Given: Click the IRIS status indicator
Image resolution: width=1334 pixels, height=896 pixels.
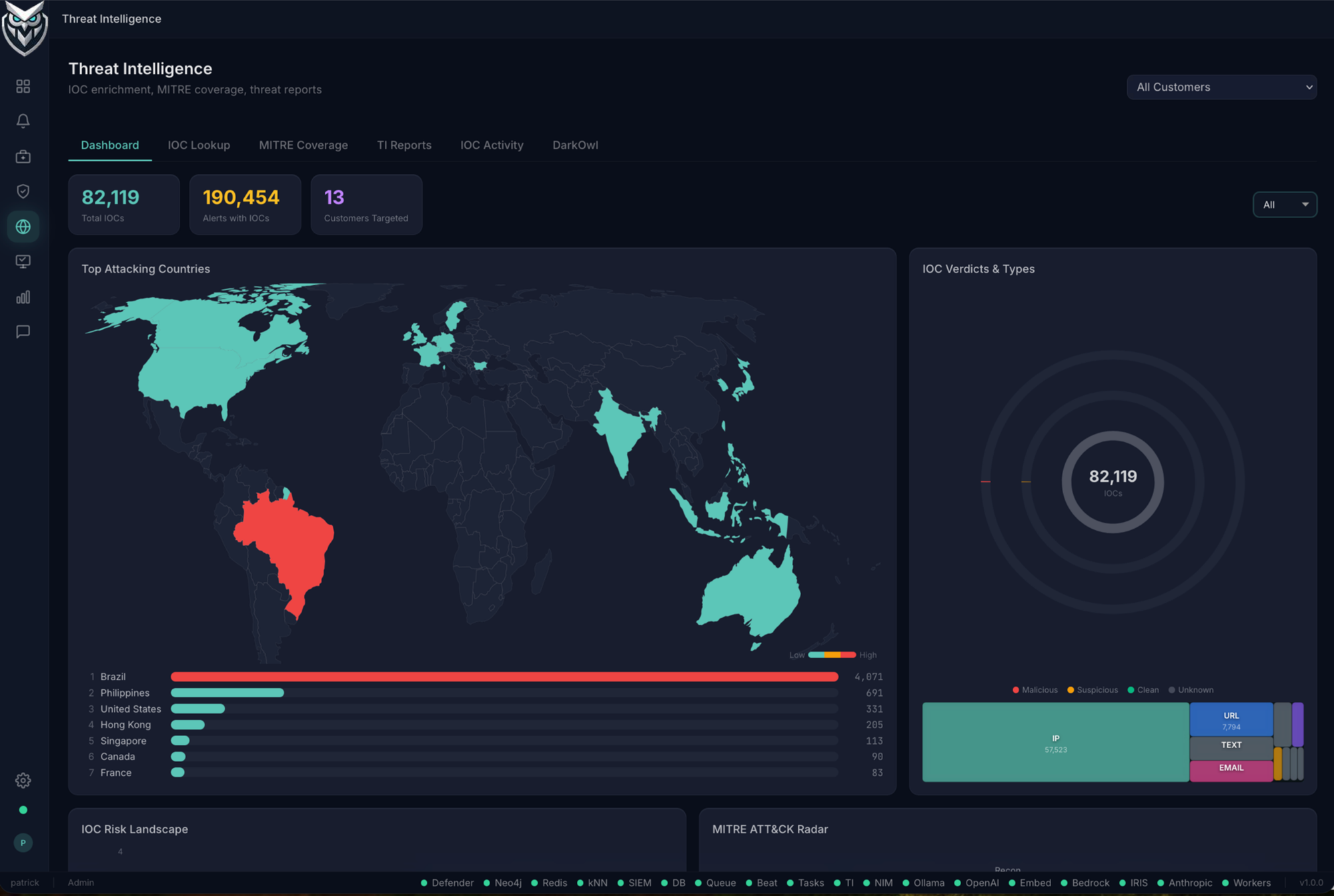Looking at the screenshot, I should pos(1134,883).
